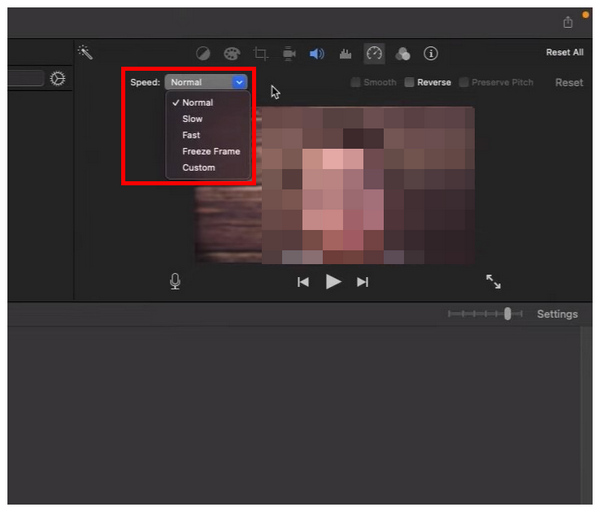Toggle the Preserve Pitch checkbox
This screenshot has width=600, height=512.
[x=463, y=82]
